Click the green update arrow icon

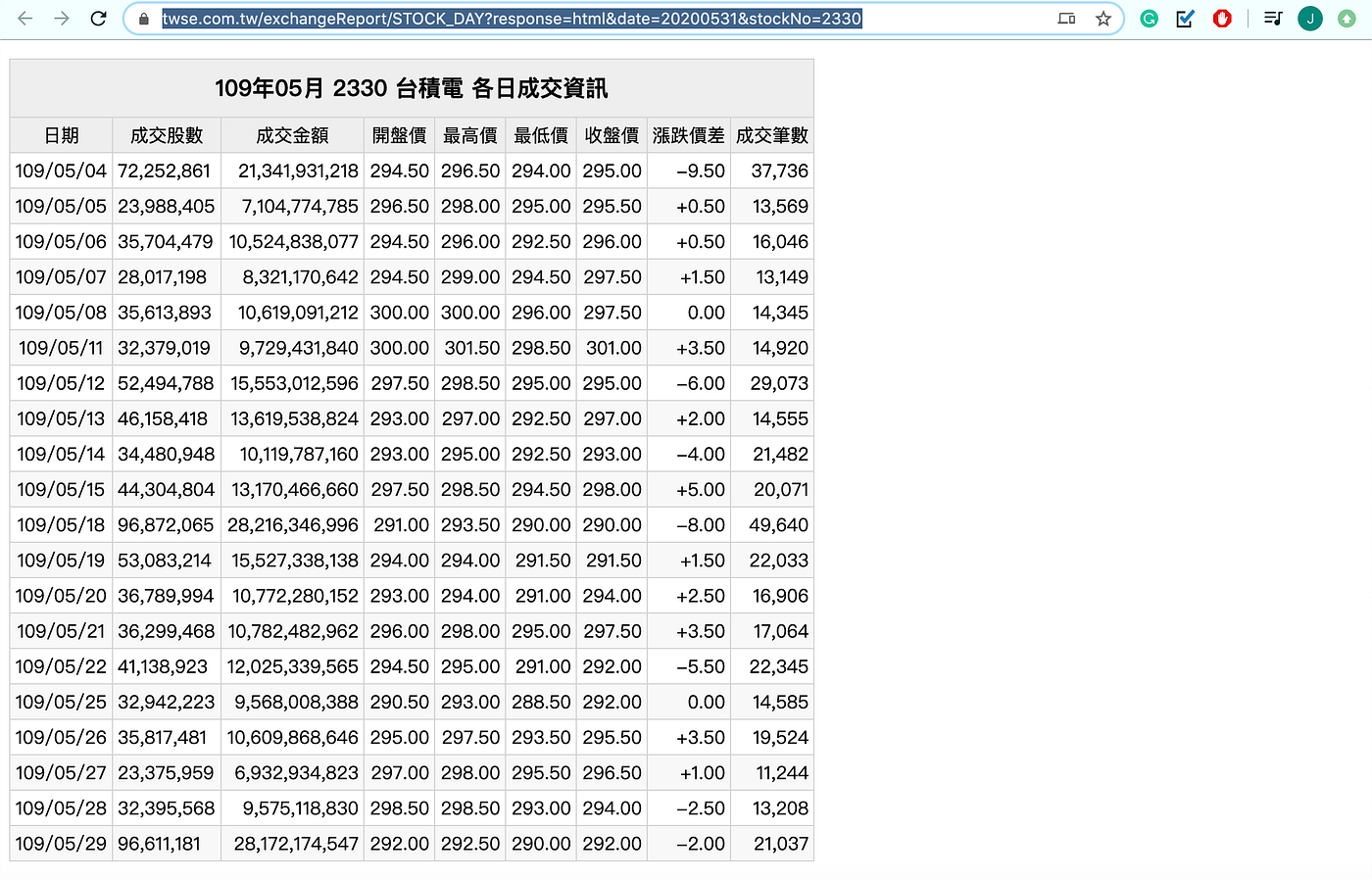[1347, 19]
